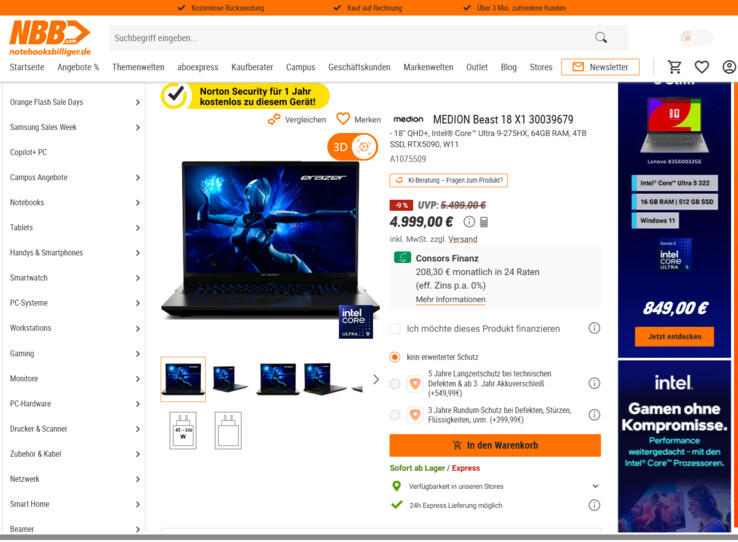Click the Lenovo laptop ad image

click(x=674, y=125)
